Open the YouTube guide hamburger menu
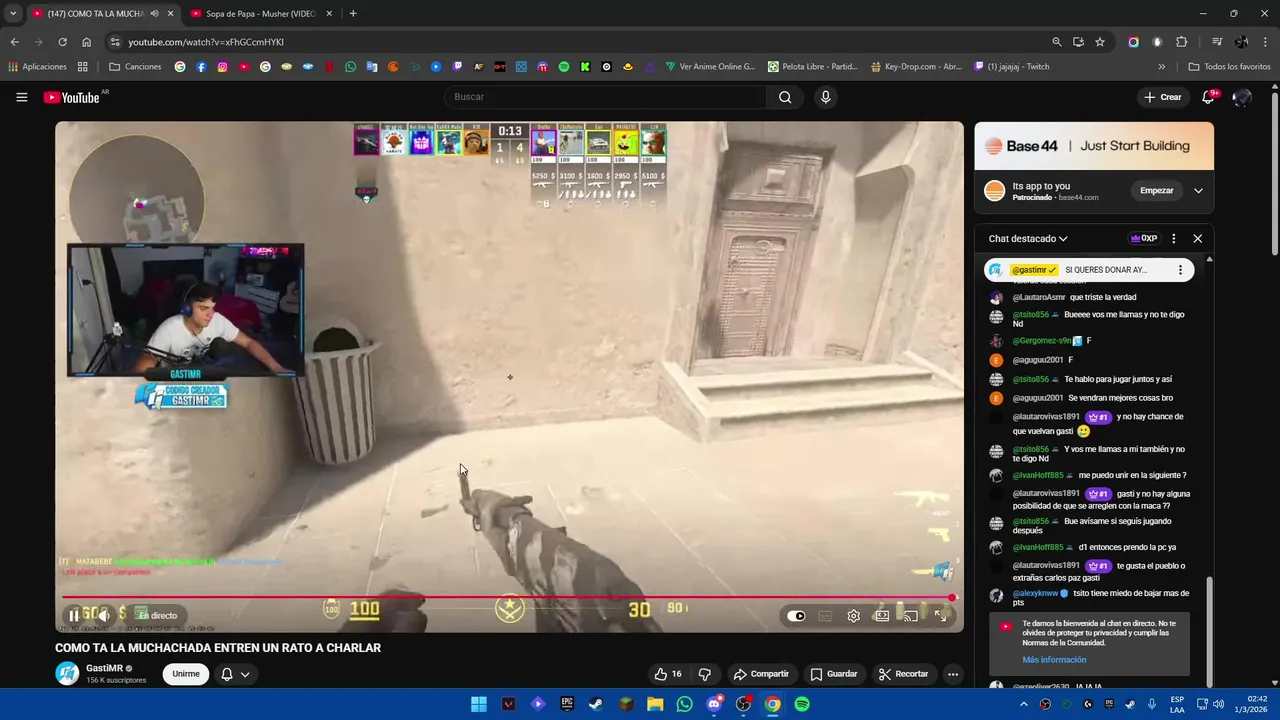1280x720 pixels. (x=21, y=97)
